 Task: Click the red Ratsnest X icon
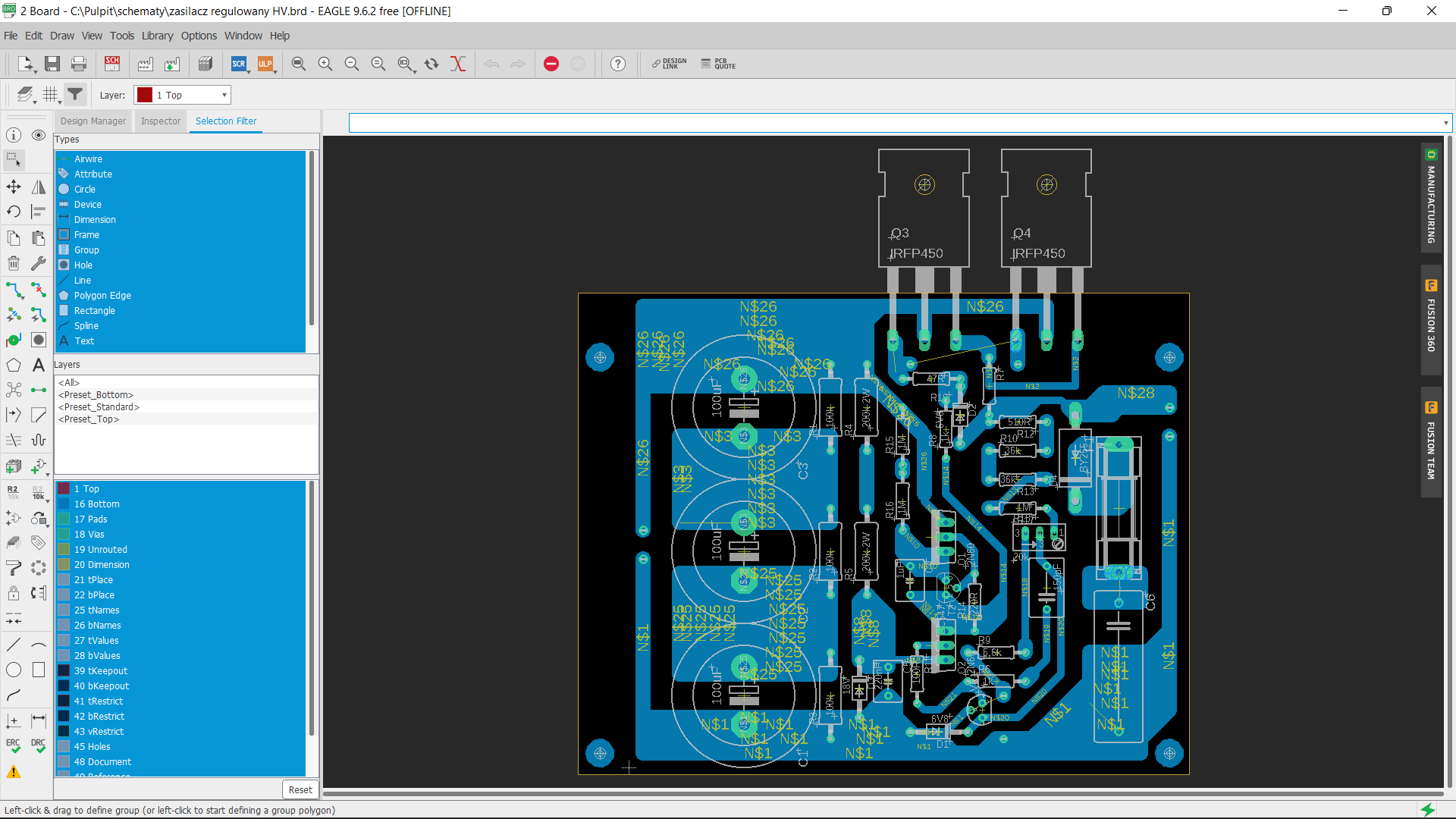coord(458,64)
